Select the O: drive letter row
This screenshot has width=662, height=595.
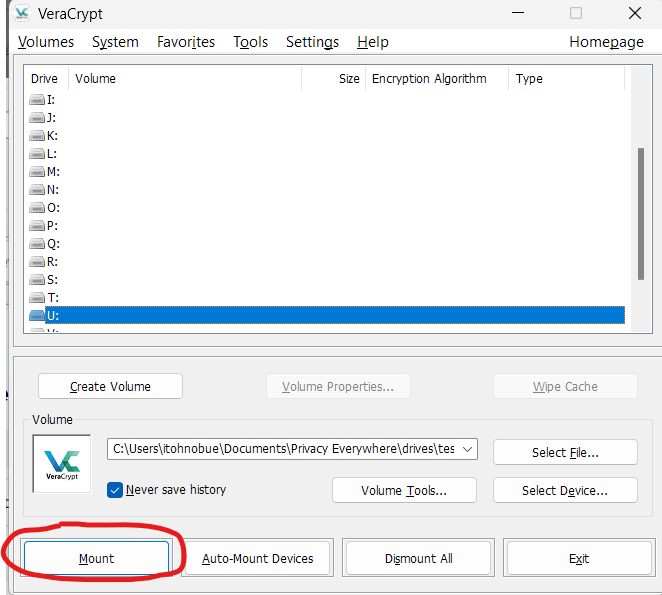click(327, 208)
